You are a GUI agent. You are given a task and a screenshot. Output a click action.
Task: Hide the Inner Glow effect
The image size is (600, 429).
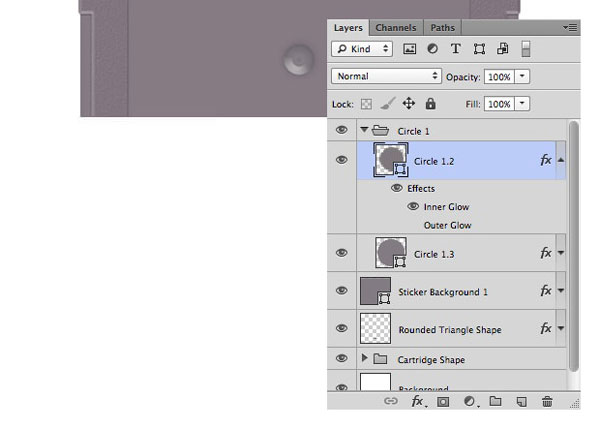[x=413, y=206]
